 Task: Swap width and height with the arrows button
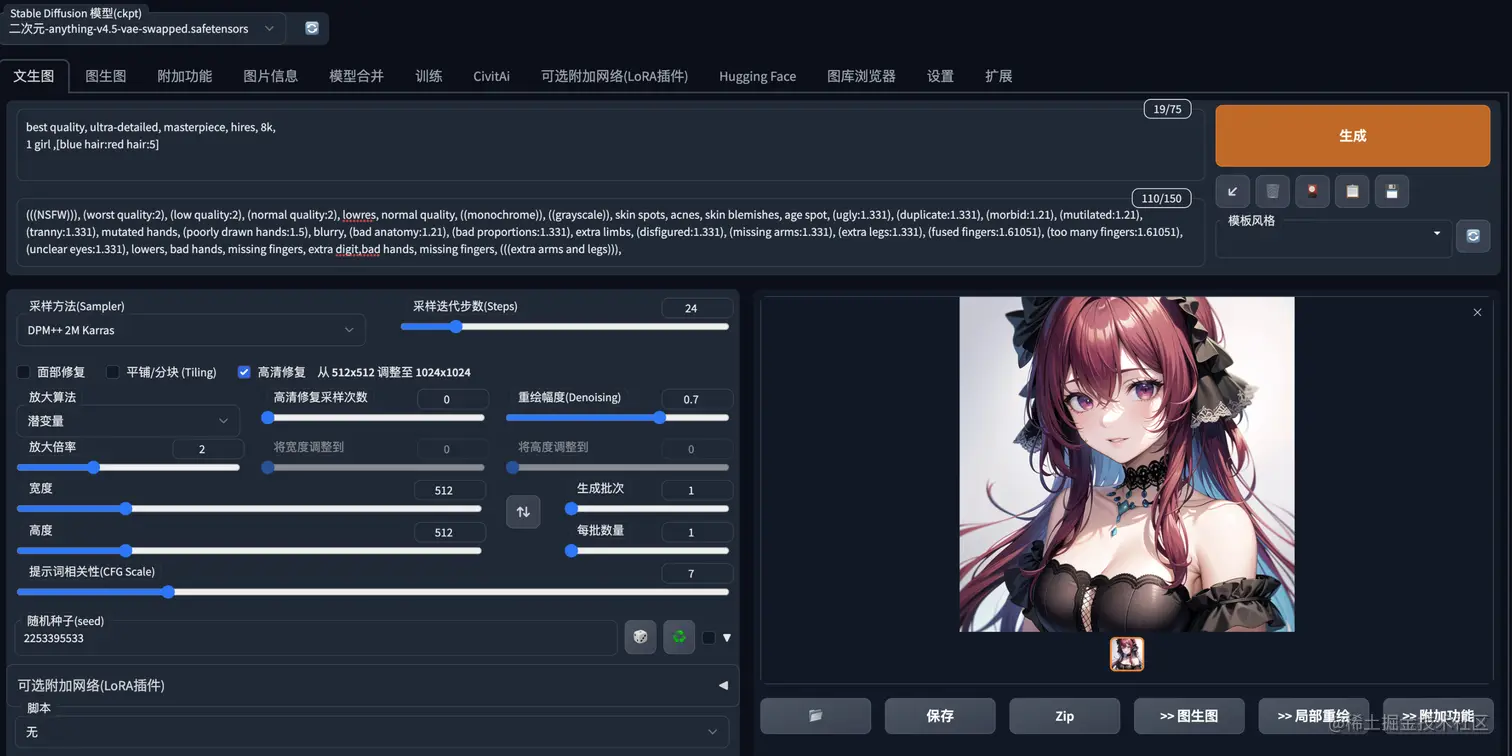pos(523,512)
